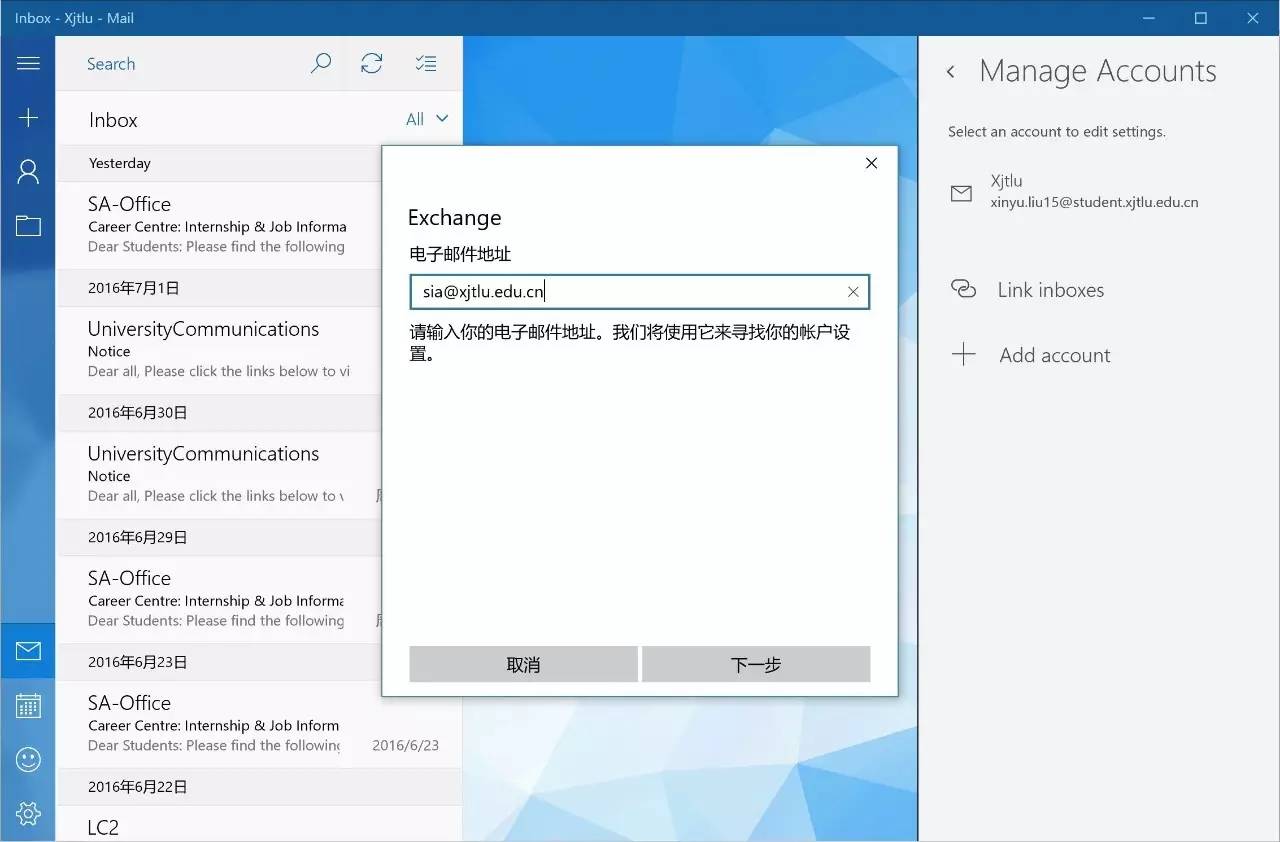Select Link inboxes option
Viewport: 1280px width, 842px height.
1050,290
